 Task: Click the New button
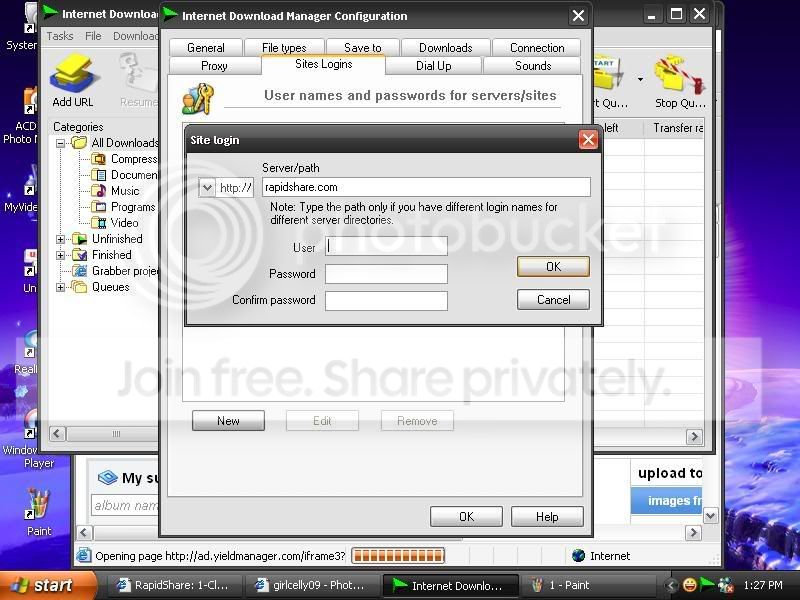point(228,420)
